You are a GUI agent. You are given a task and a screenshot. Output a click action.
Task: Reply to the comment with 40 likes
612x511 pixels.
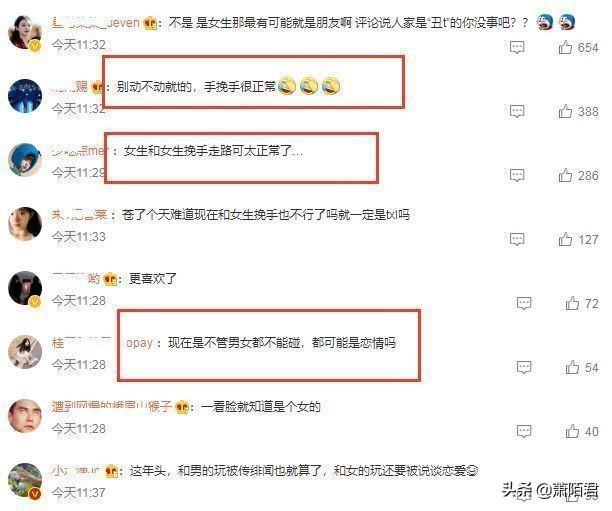pyautogui.click(x=524, y=431)
